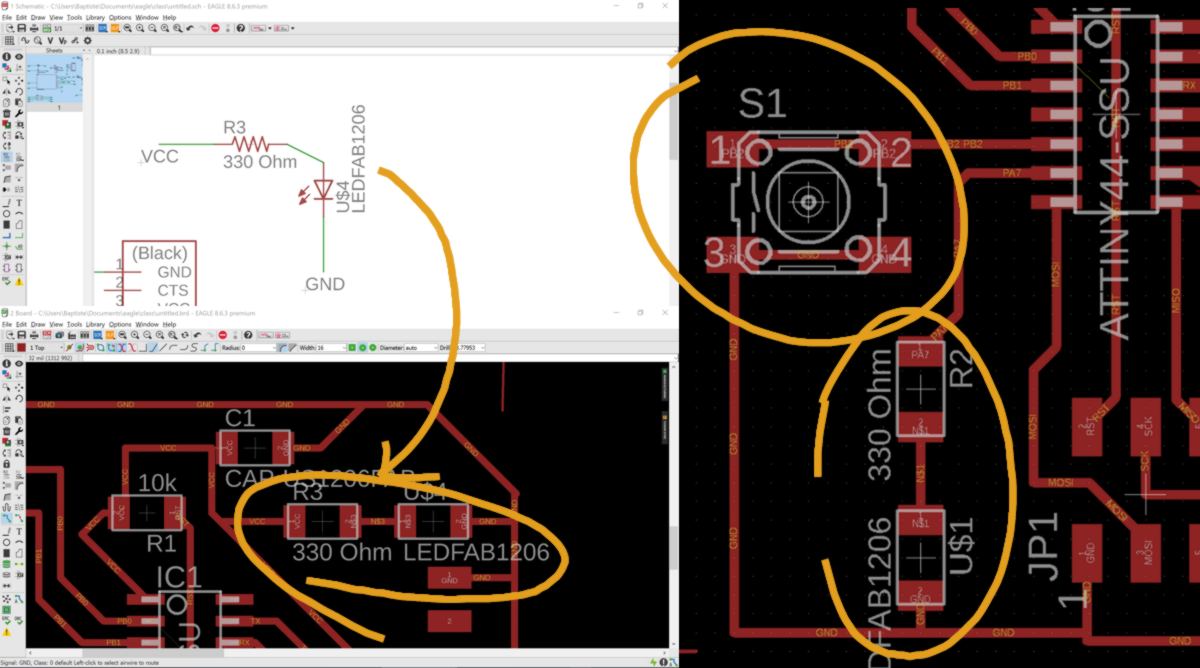
Task: Click the Print icon in Board window toolbar
Action: 34,335
